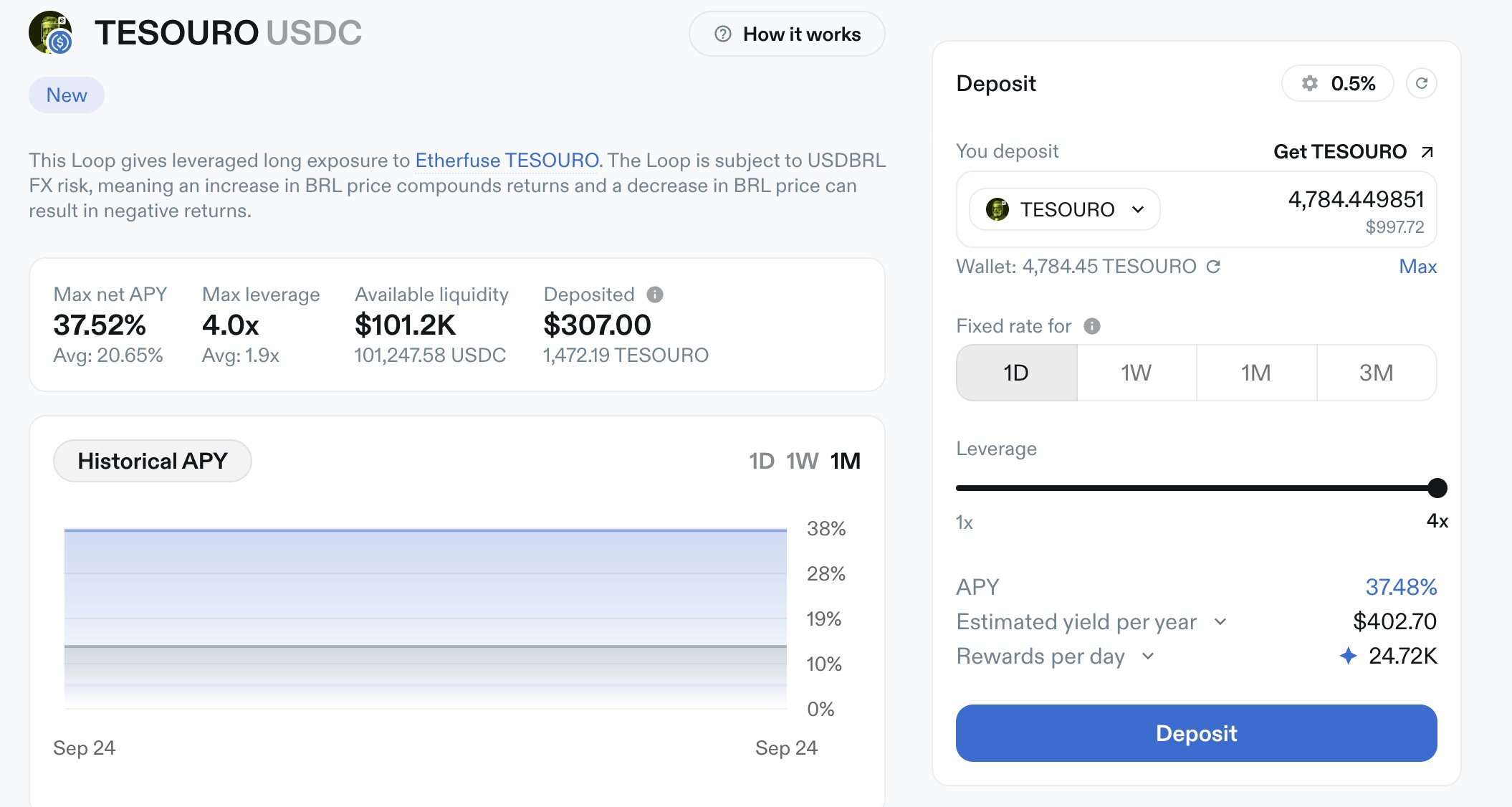Click the 0.5% slippage setting
The image size is (1512, 807).
[1338, 83]
